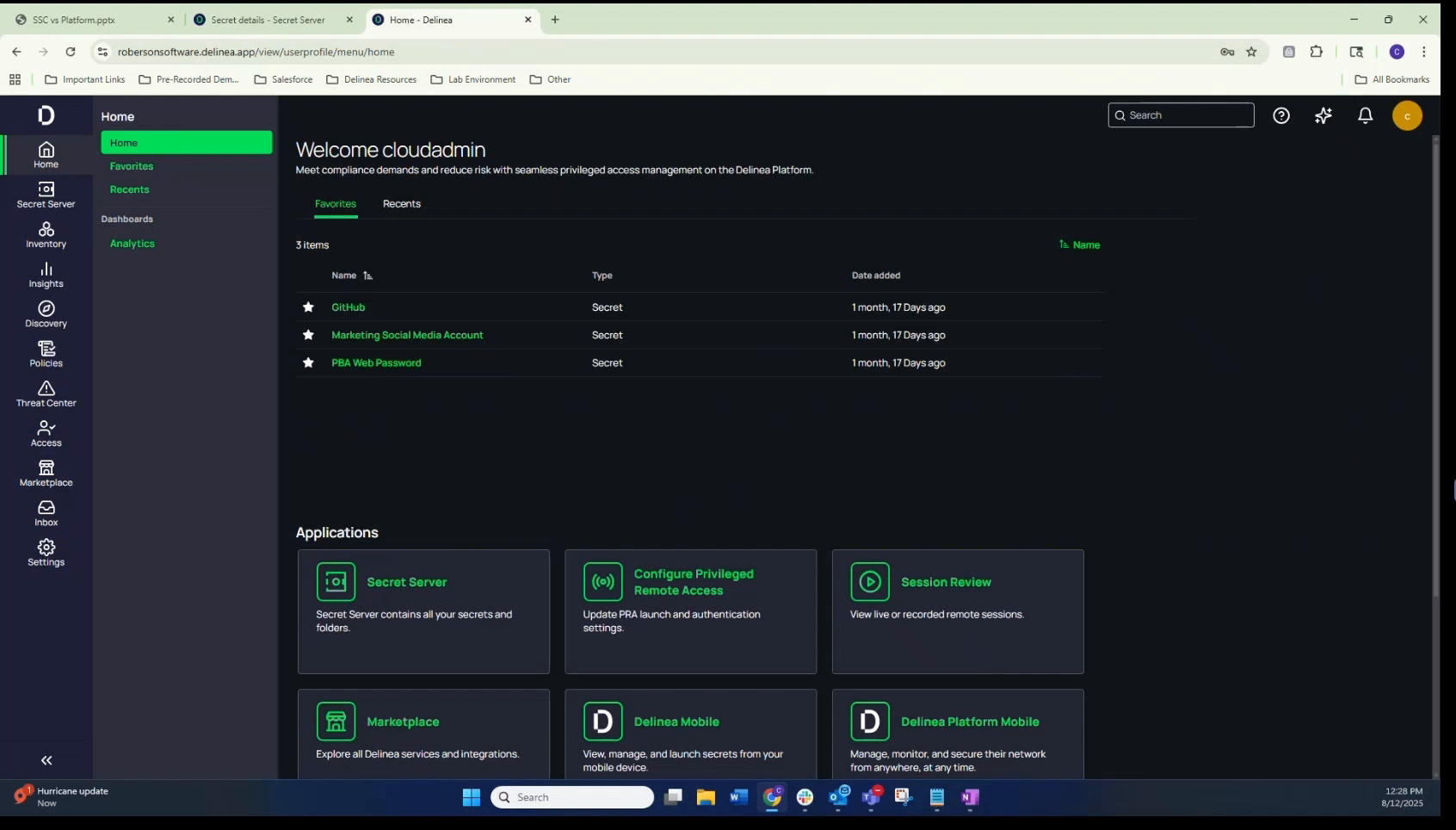Unstar the PBA Web Password secret

pyautogui.click(x=308, y=362)
